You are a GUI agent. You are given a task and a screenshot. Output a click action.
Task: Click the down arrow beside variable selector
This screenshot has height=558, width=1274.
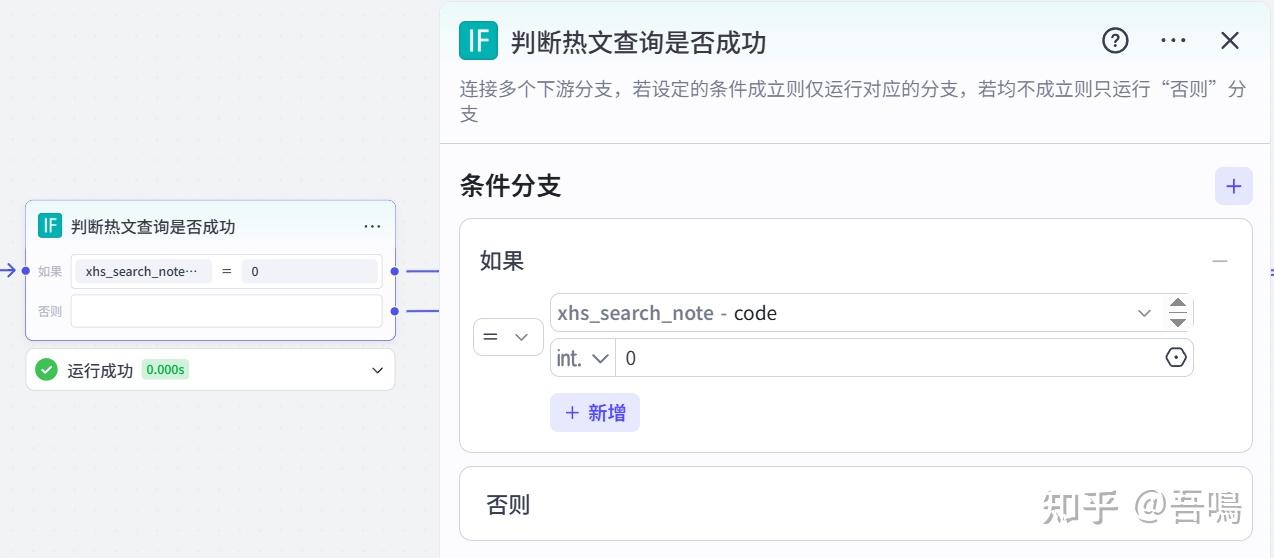(x=1178, y=322)
